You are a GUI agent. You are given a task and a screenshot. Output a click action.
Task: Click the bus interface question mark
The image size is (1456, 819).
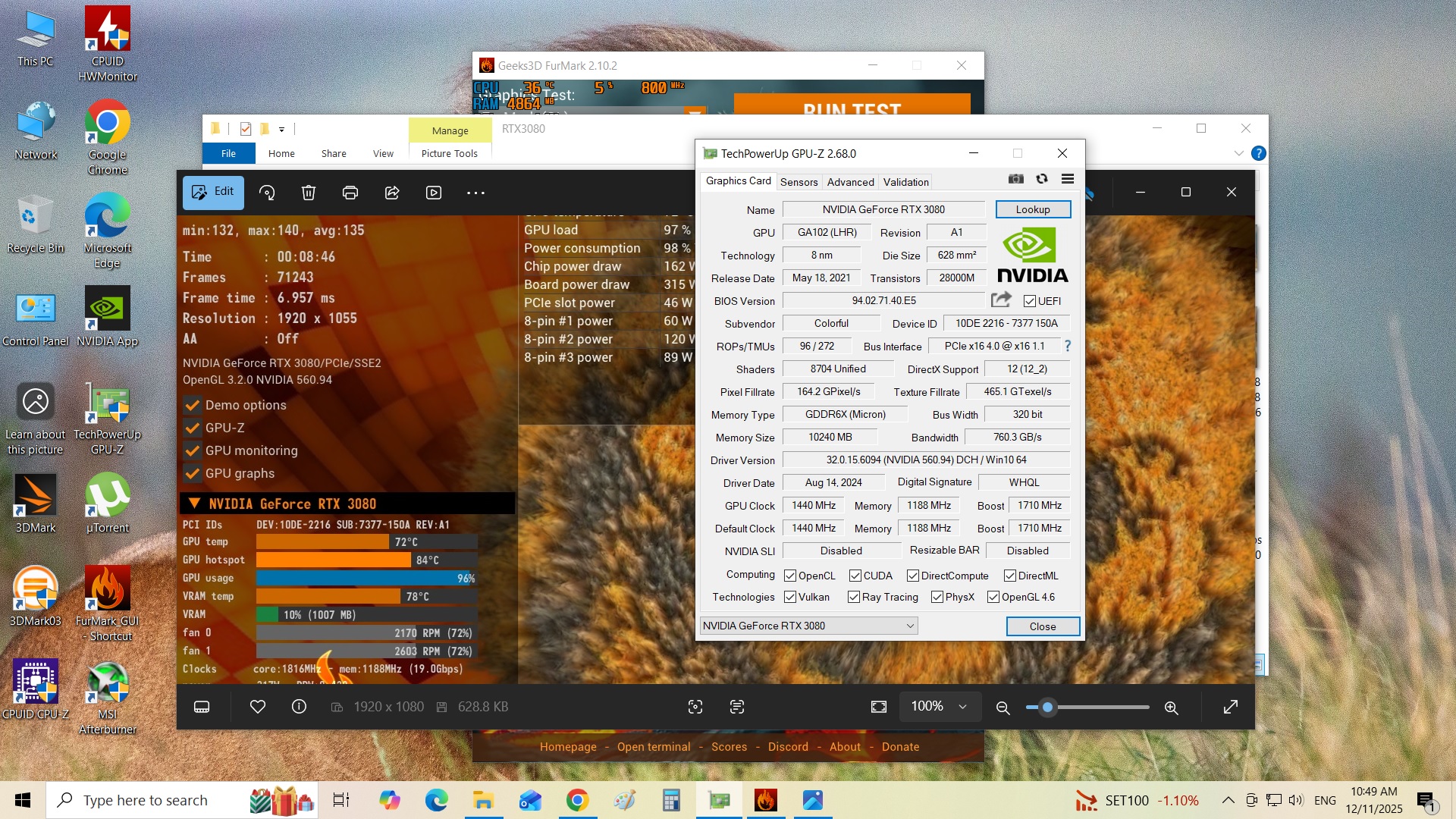pos(1068,346)
